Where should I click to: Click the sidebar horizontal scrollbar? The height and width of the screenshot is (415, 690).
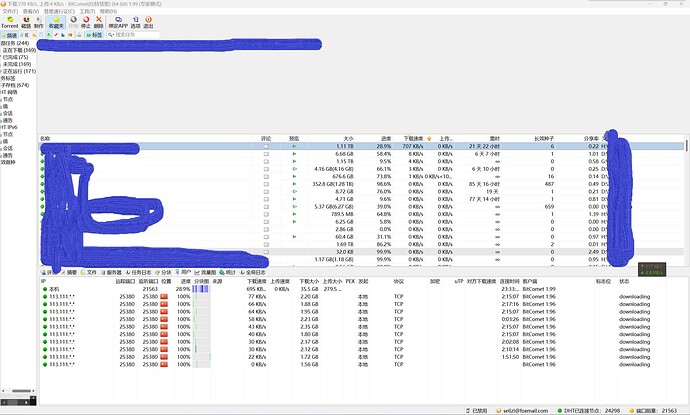[x=18, y=391]
